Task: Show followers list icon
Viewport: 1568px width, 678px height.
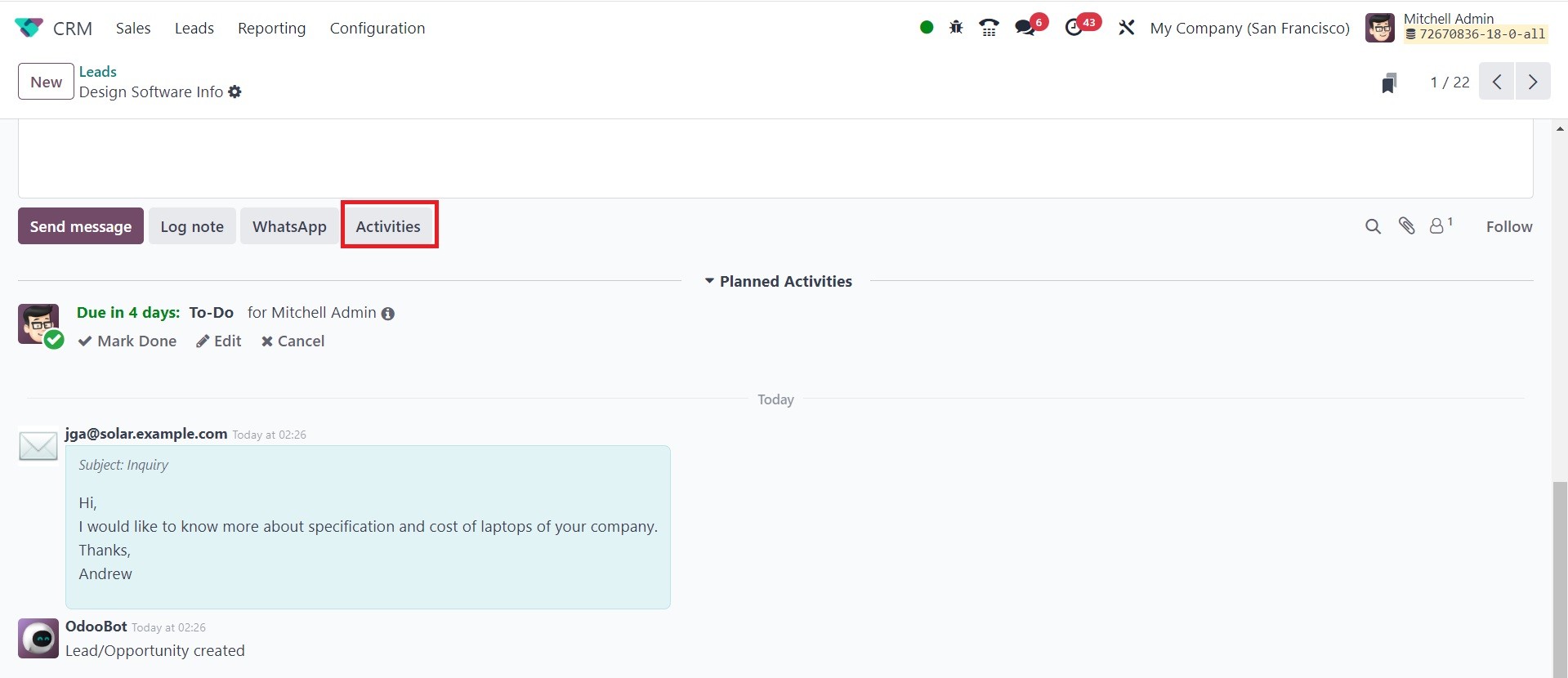Action: pyautogui.click(x=1438, y=226)
